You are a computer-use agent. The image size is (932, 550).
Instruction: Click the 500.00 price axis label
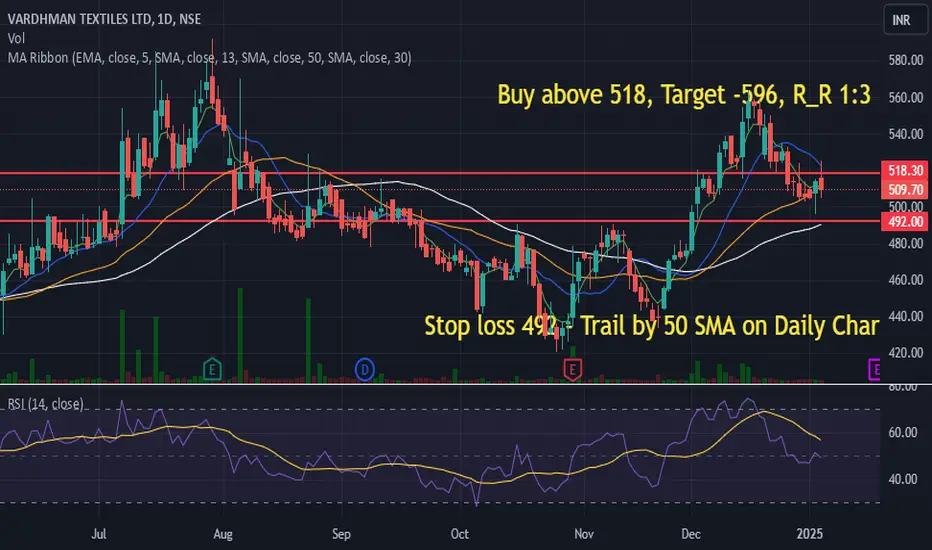click(906, 207)
